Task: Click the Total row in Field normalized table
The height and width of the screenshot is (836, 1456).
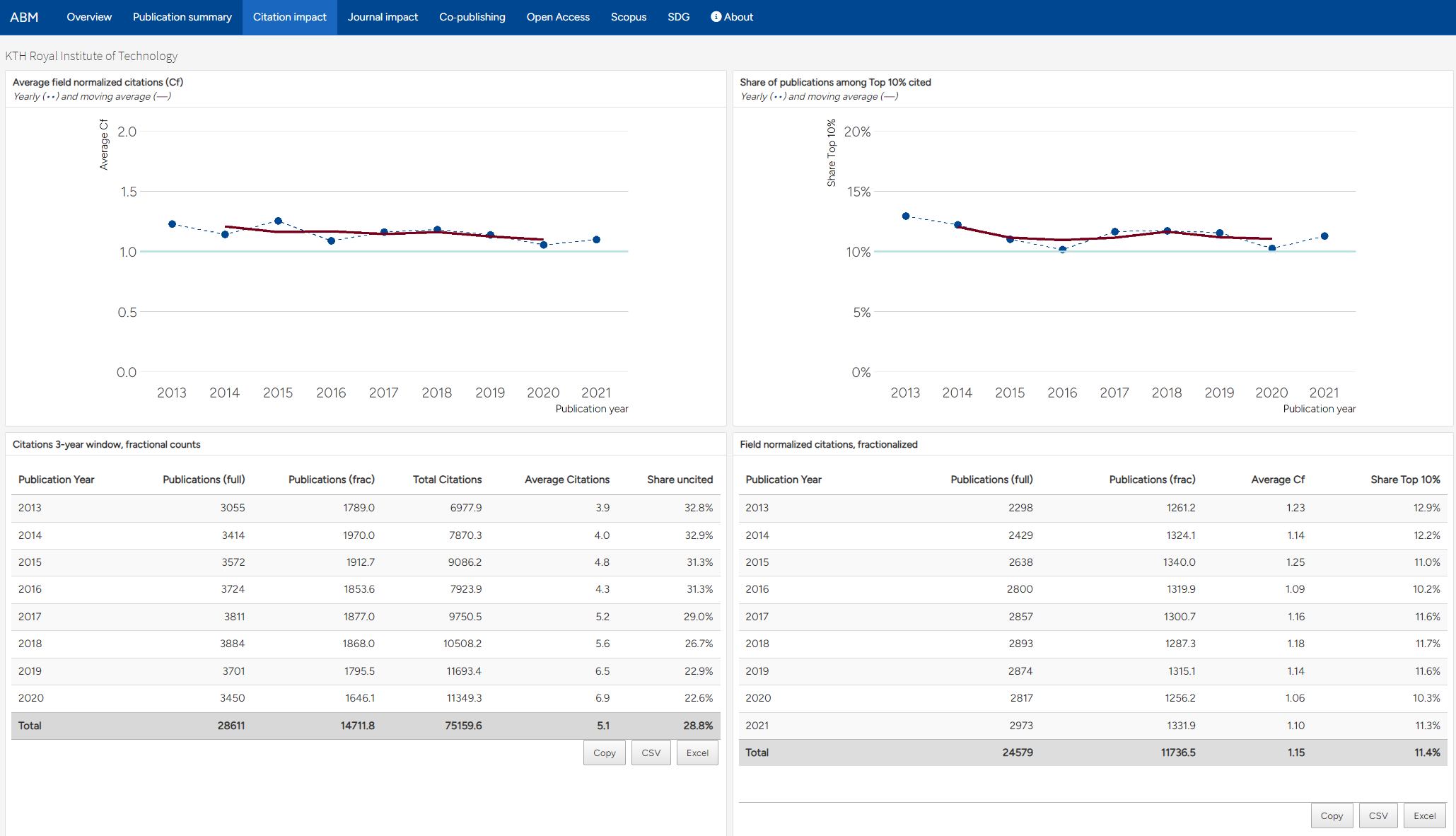Action: pyautogui.click(x=1093, y=753)
